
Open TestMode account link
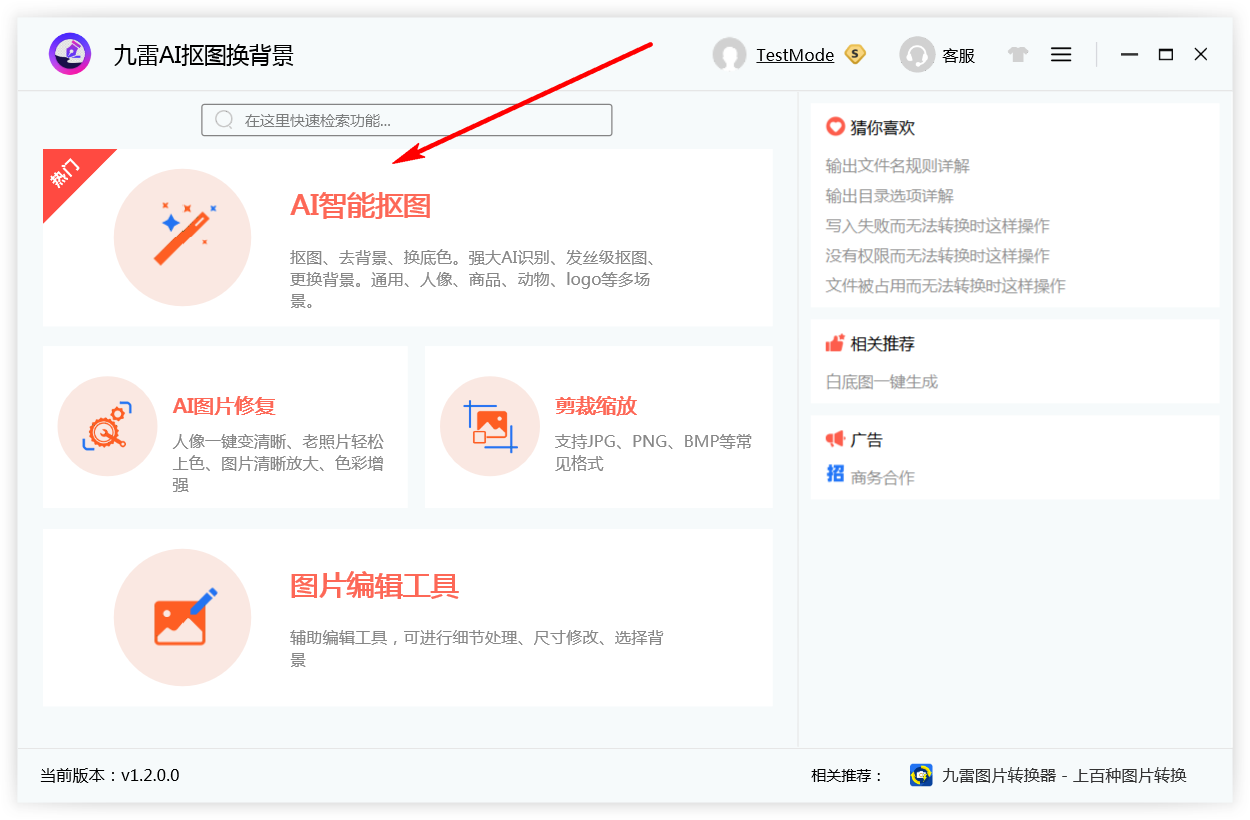[795, 55]
